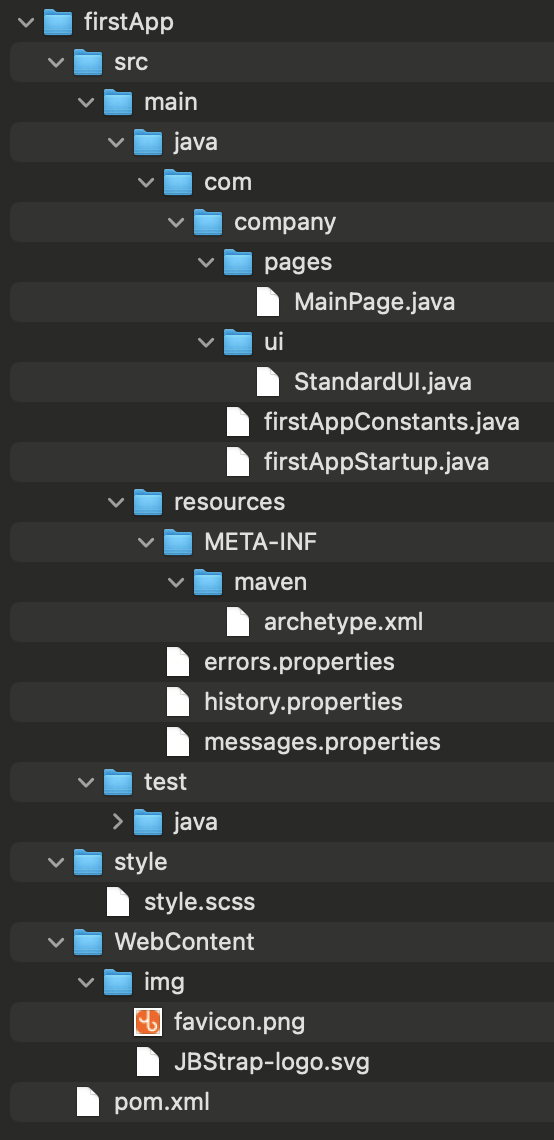Click the JBStrap-logo.svg file icon
This screenshot has height=1140, width=554.
(148, 1062)
